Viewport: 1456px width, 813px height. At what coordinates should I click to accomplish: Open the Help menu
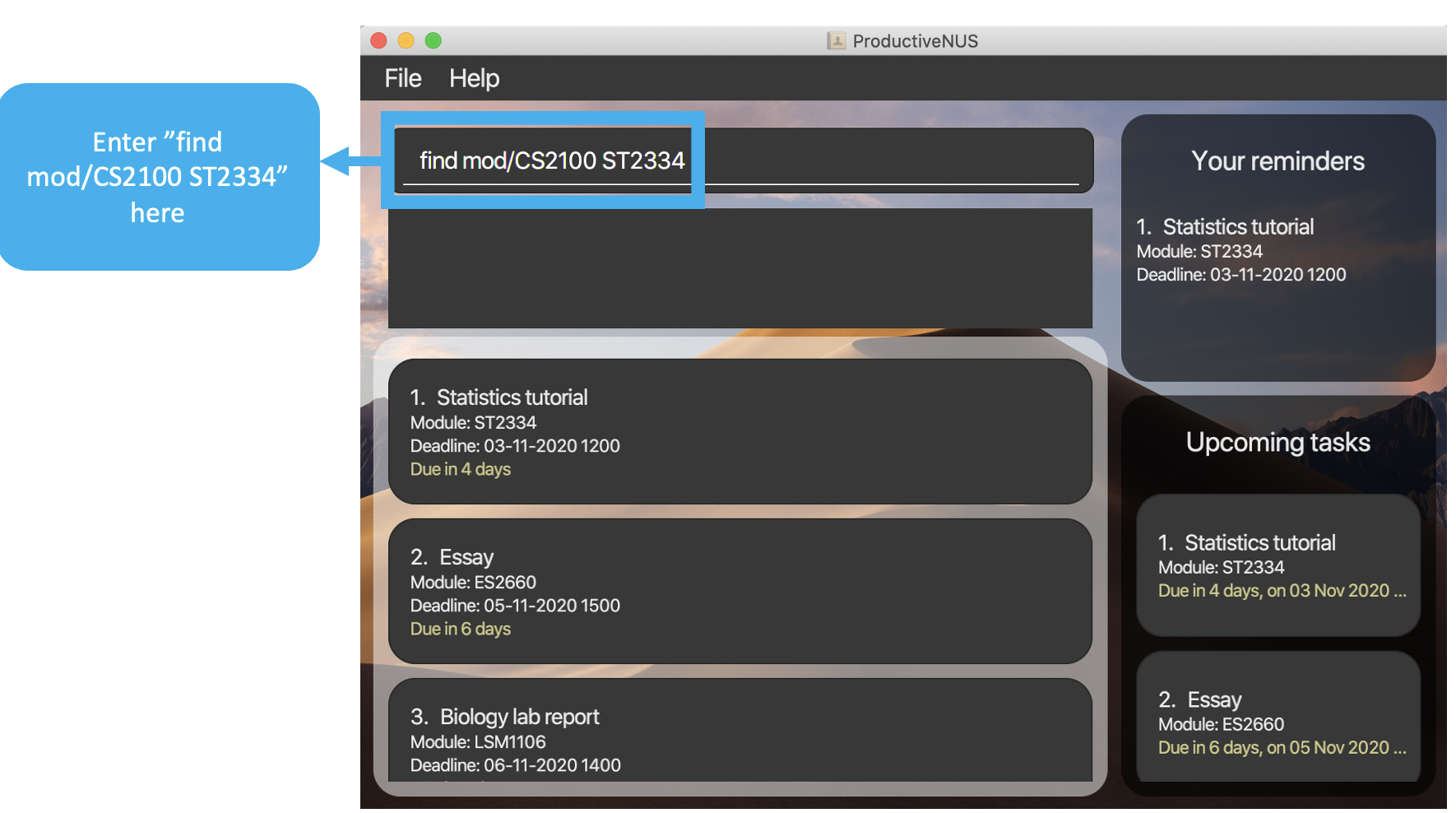pyautogui.click(x=474, y=78)
